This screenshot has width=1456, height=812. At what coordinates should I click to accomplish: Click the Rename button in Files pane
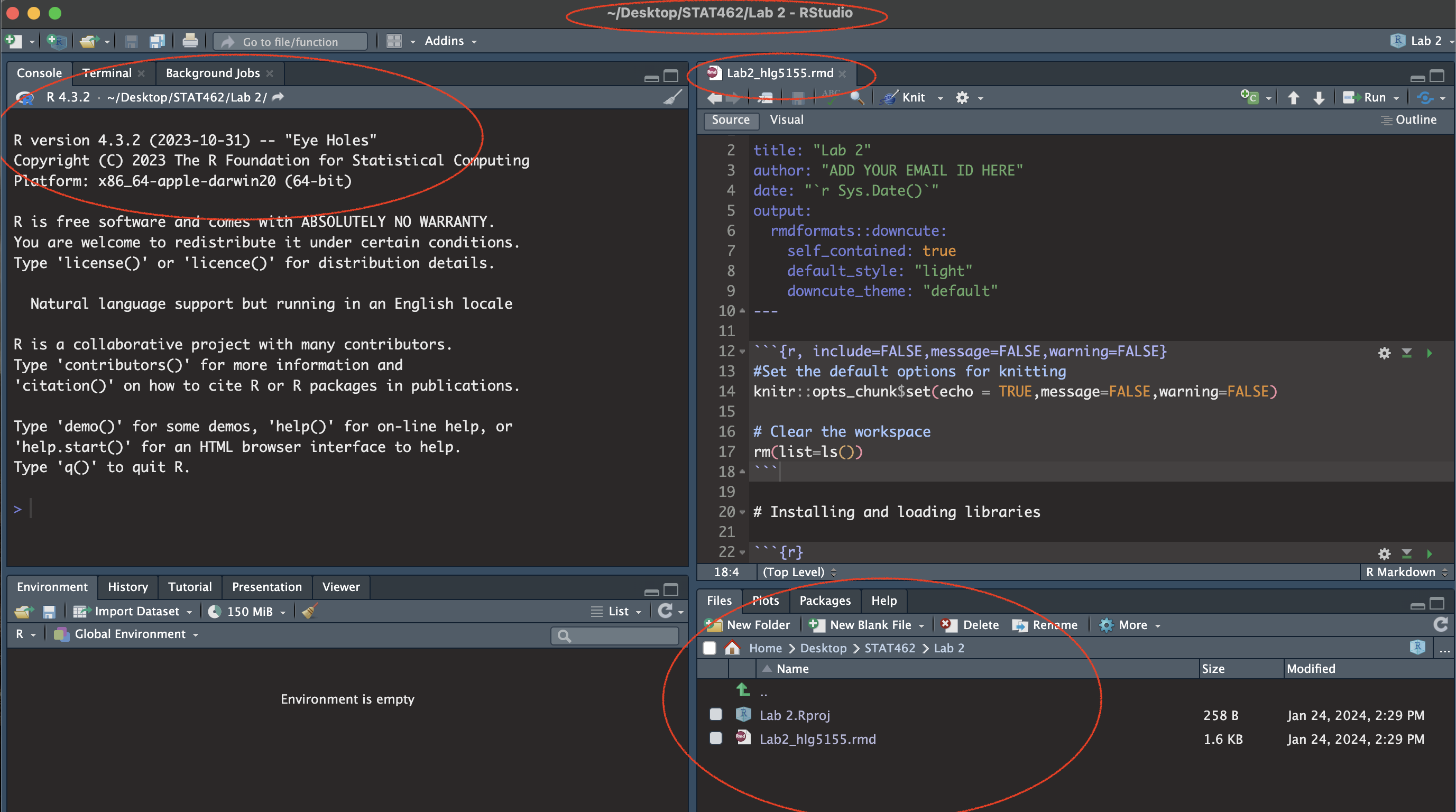click(1045, 625)
